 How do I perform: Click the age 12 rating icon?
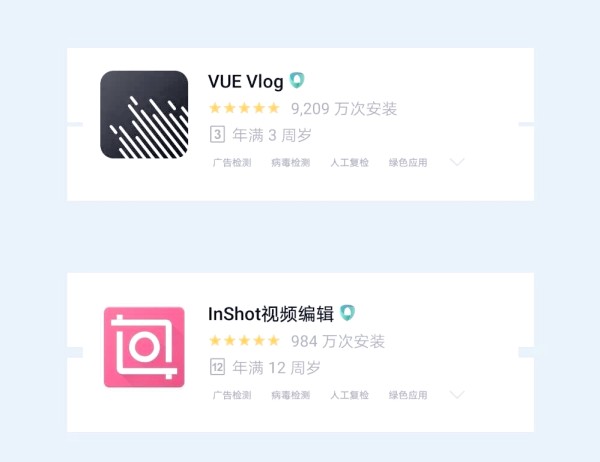(217, 367)
